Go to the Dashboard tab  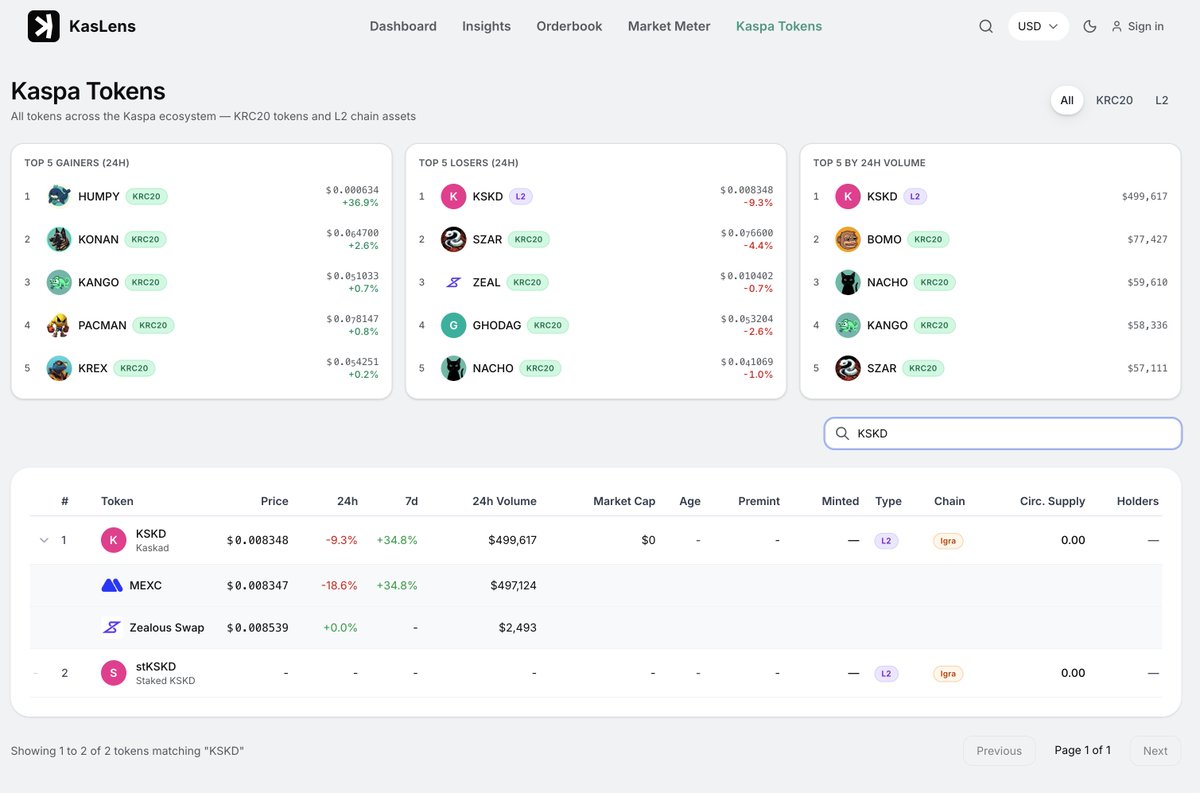pos(403,26)
